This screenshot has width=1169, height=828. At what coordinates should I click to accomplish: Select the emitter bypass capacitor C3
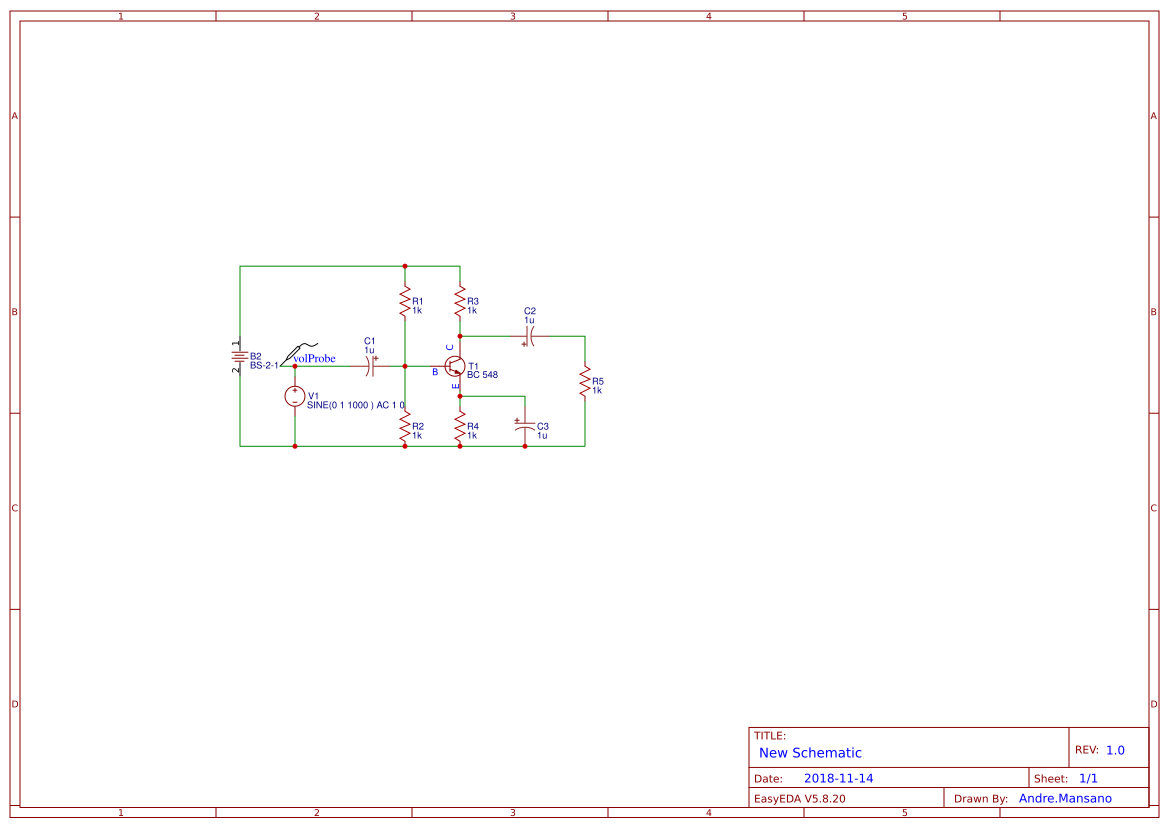(523, 428)
